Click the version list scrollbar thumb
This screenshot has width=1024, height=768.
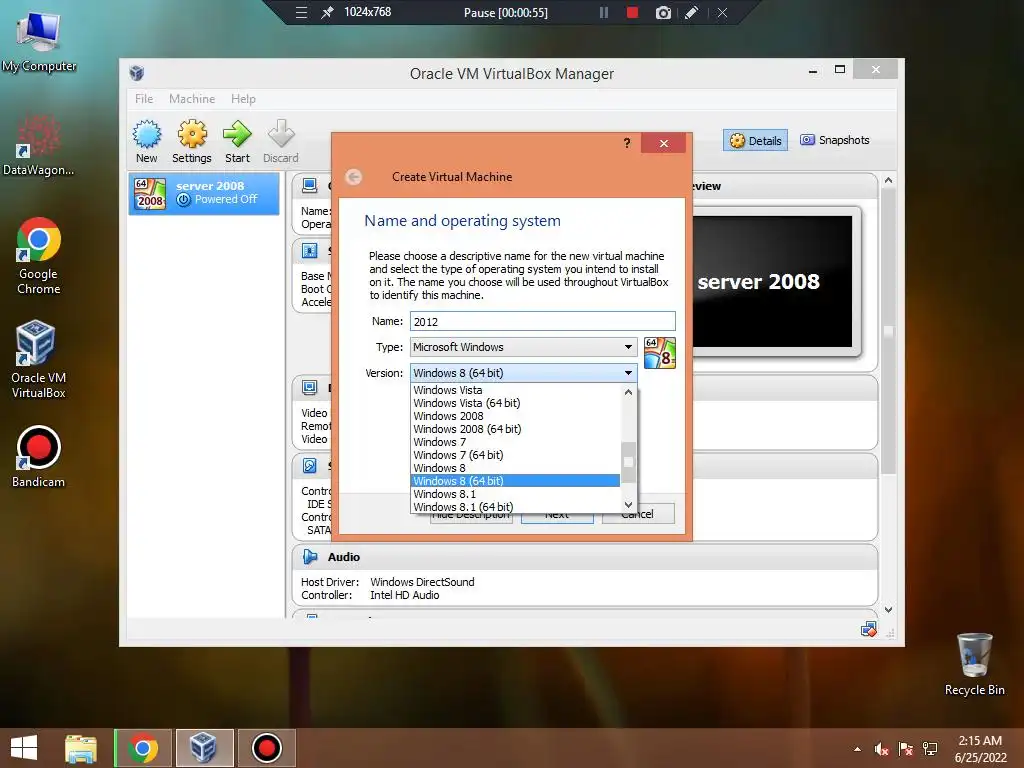click(628, 462)
